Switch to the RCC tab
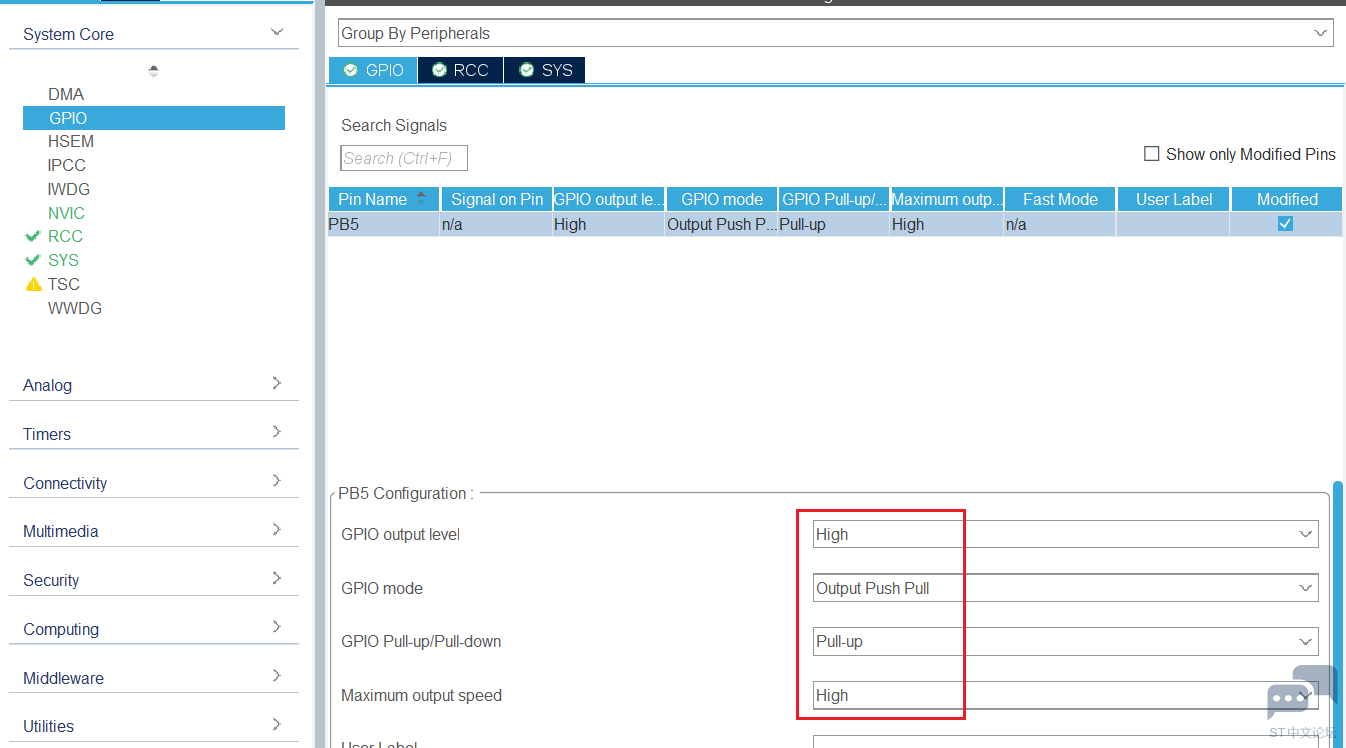The width and height of the screenshot is (1346, 748). coord(460,70)
